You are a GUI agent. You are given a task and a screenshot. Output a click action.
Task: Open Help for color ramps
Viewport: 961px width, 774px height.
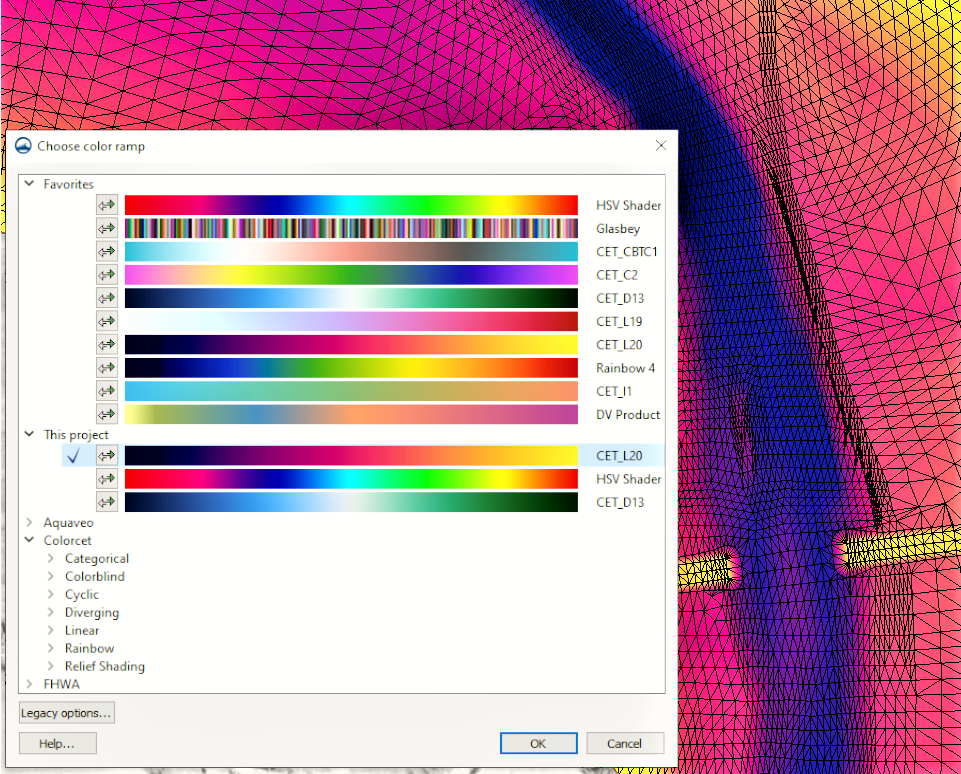tap(57, 743)
